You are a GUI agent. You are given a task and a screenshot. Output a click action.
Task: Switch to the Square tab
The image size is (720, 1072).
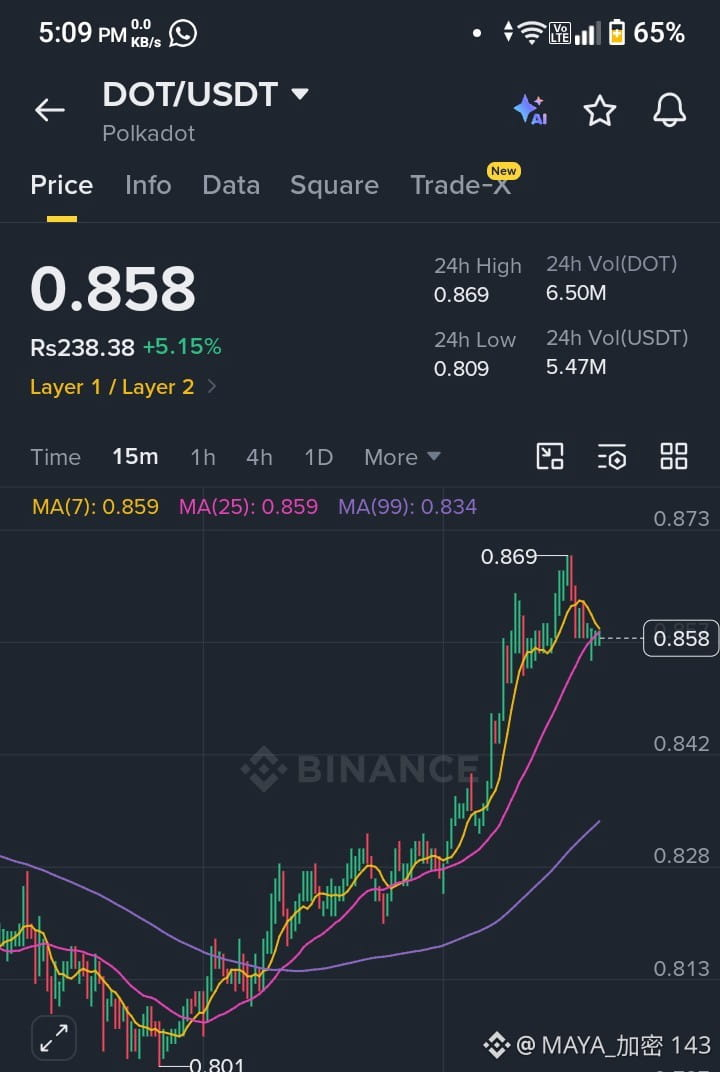(334, 185)
